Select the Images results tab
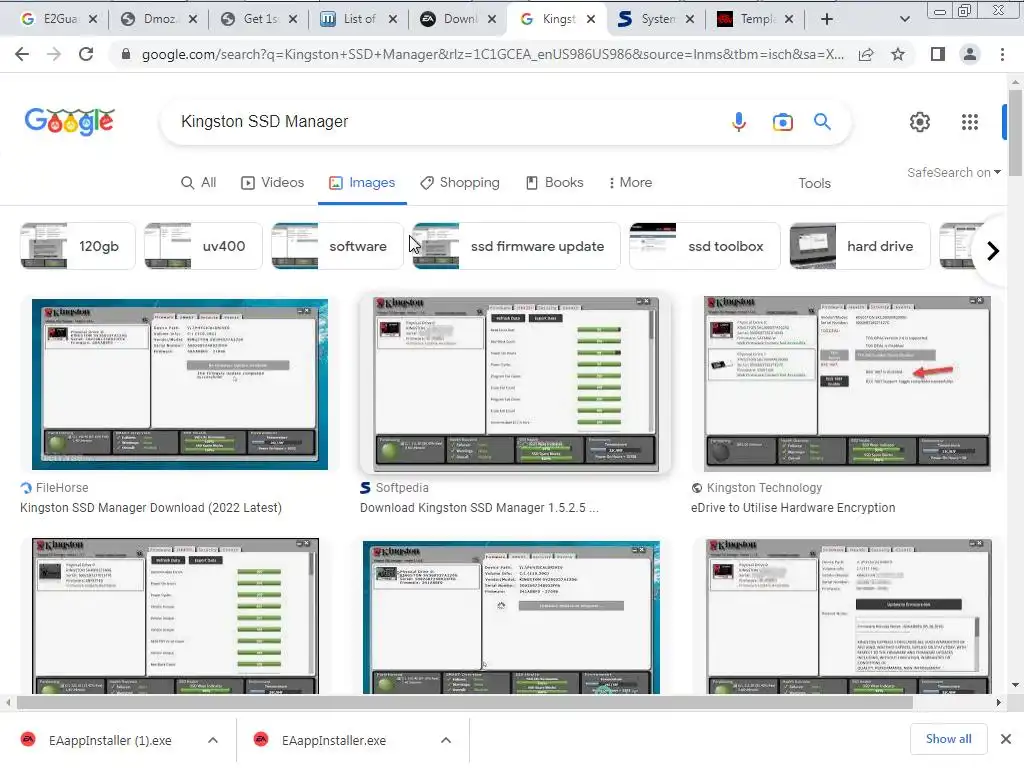 click(x=362, y=183)
